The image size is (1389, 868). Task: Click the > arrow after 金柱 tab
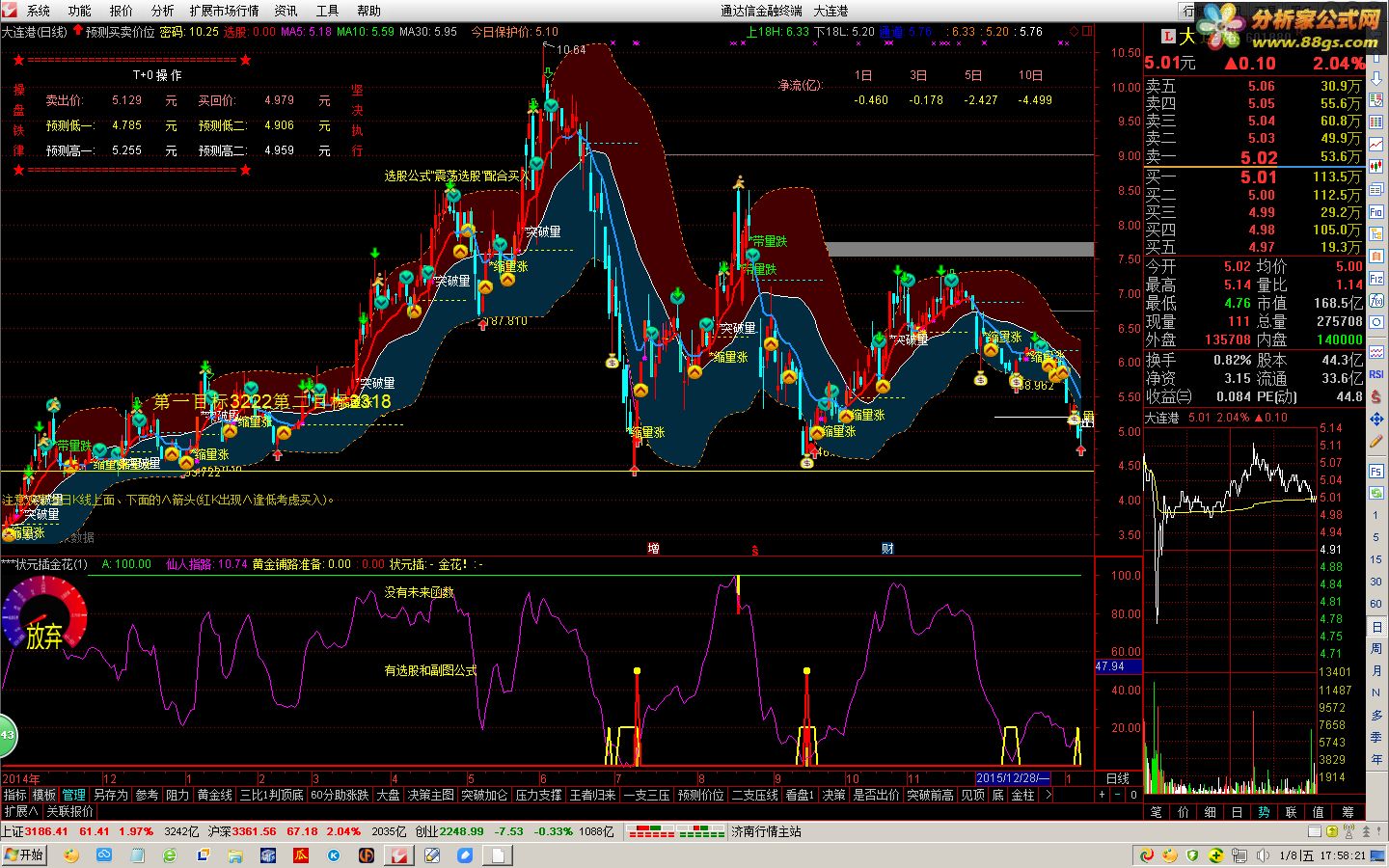pos(1049,795)
